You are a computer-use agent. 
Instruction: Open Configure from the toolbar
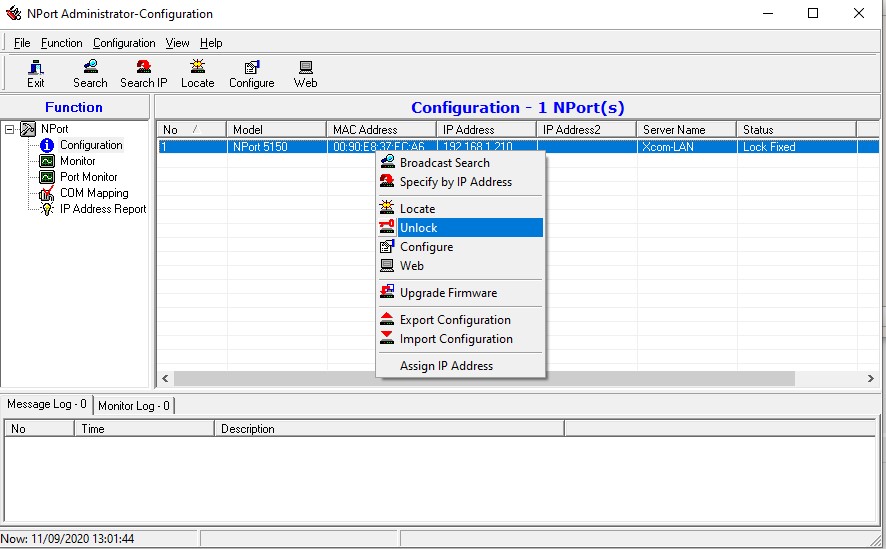click(251, 73)
